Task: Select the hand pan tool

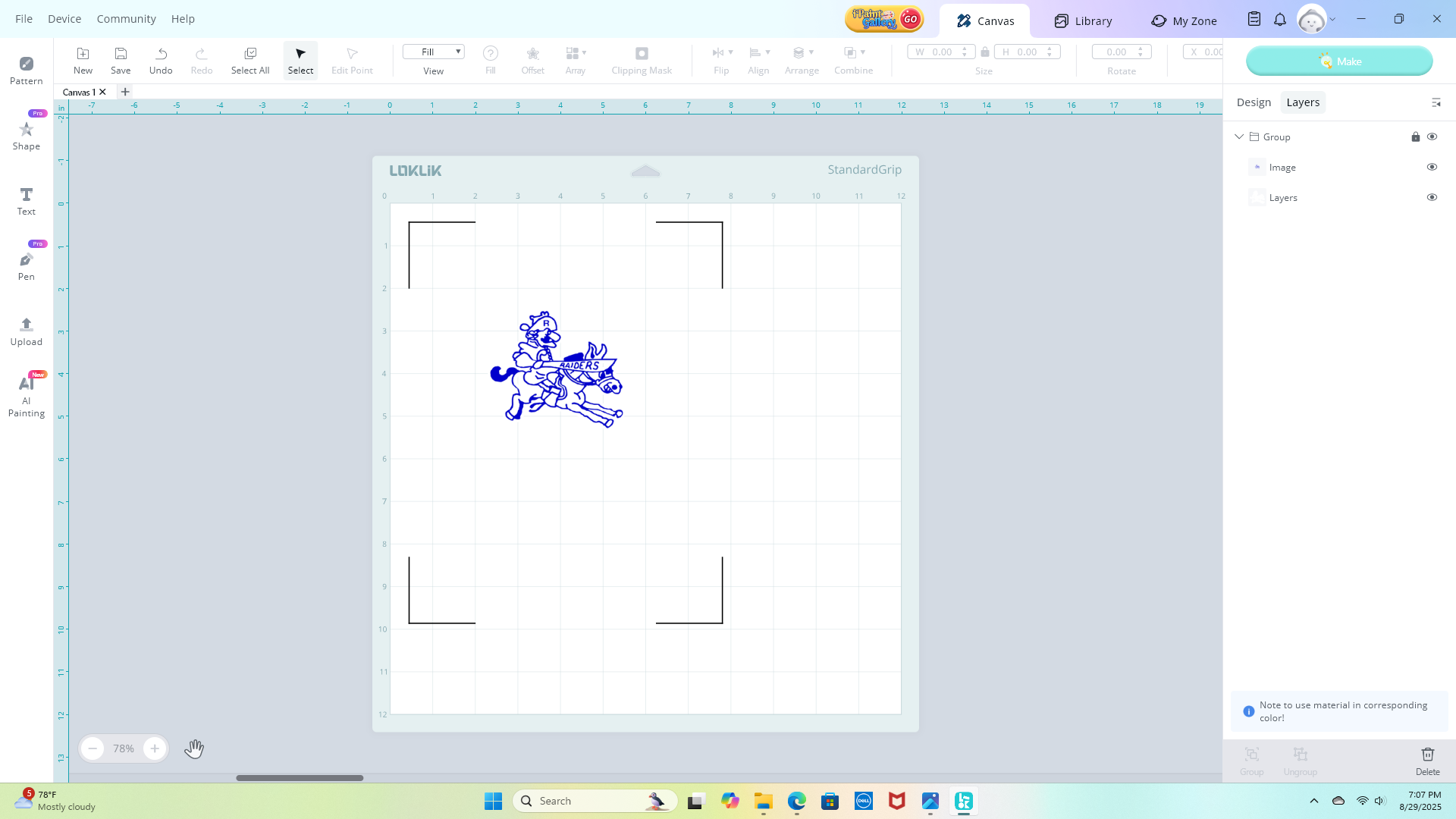Action: point(194,748)
